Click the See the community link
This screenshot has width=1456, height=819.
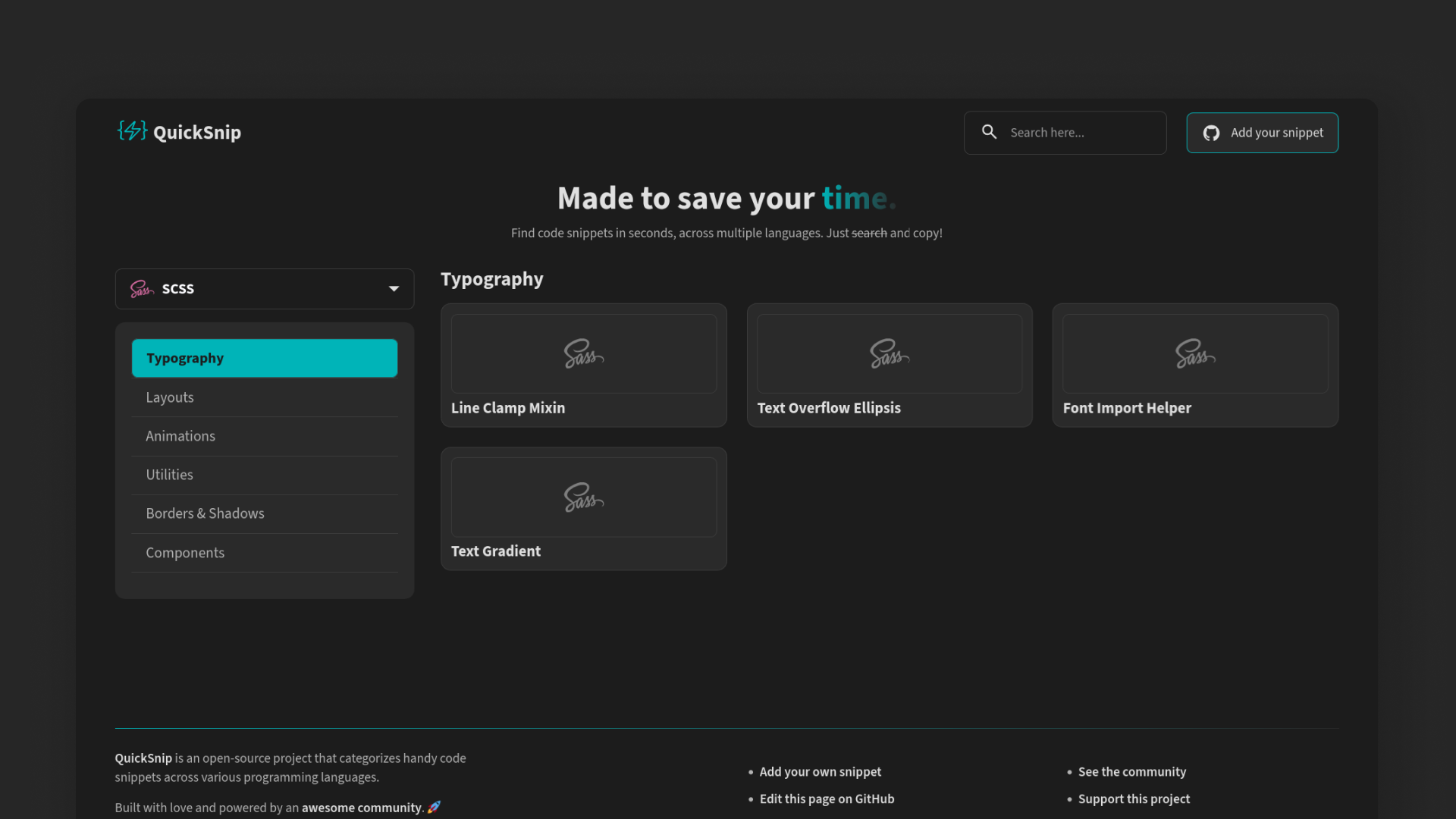tap(1131, 771)
